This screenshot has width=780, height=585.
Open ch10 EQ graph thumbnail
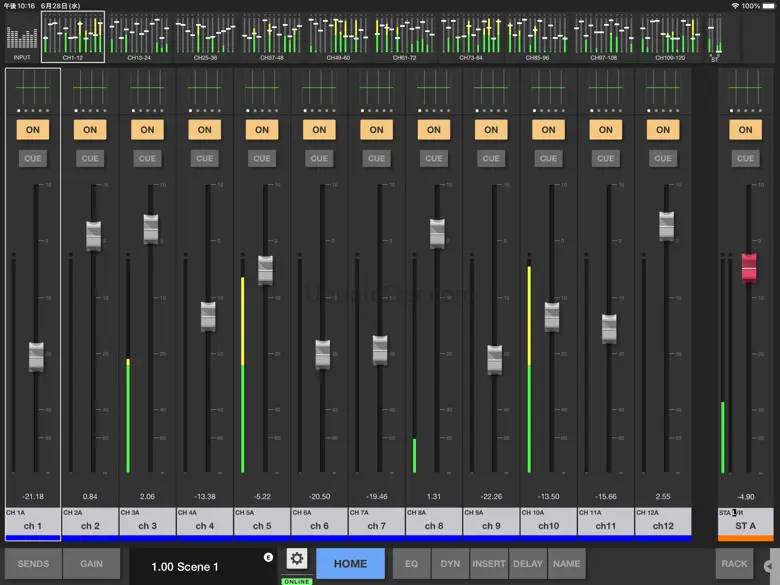(x=548, y=88)
